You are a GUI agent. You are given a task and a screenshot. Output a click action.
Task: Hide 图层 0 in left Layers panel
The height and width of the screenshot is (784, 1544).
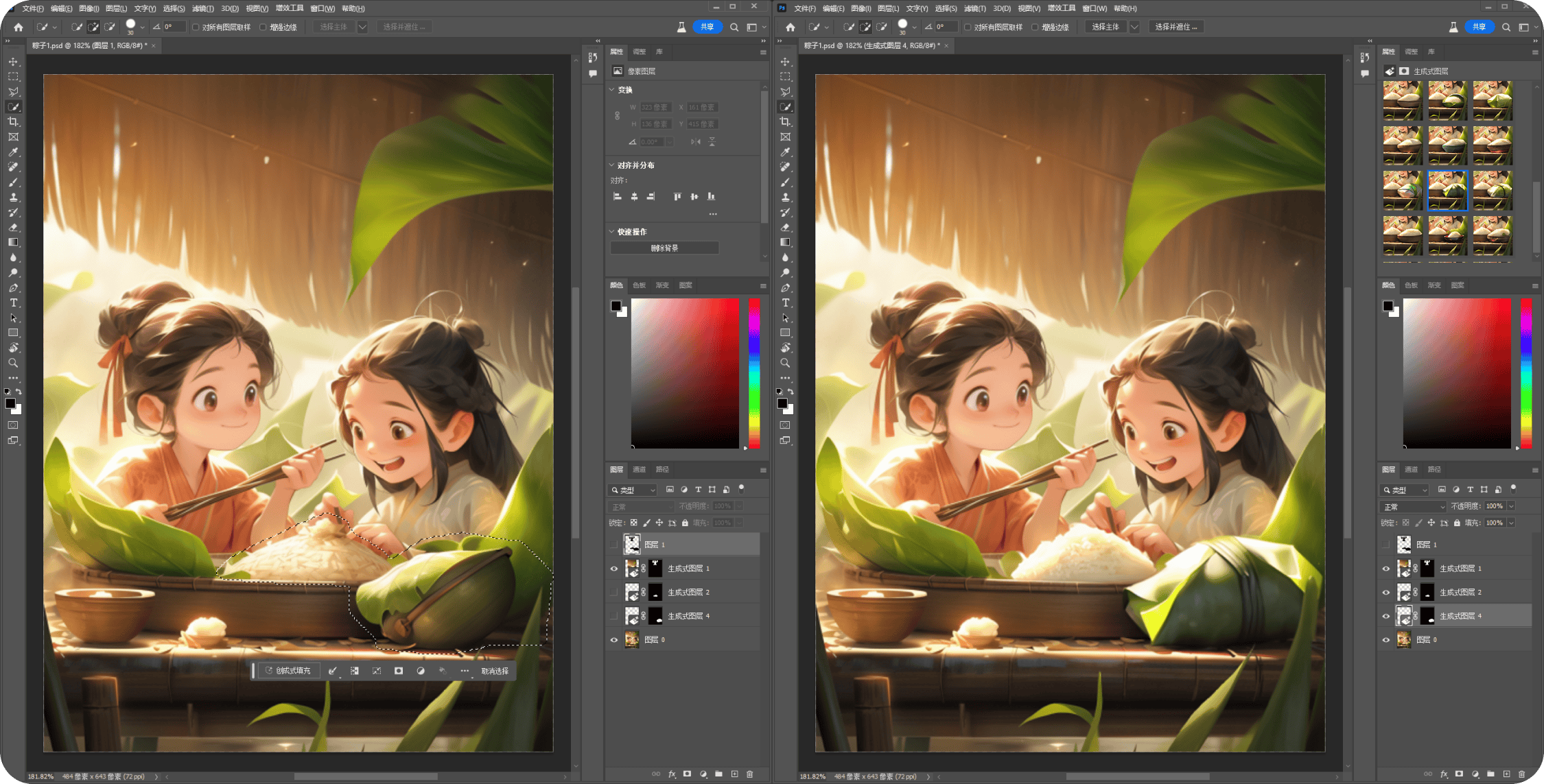coord(614,640)
